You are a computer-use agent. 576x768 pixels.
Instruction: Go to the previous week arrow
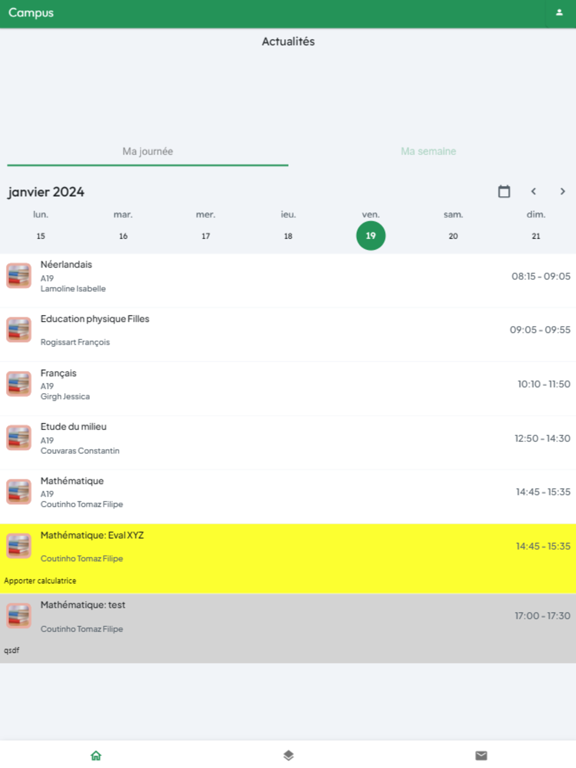point(533,192)
